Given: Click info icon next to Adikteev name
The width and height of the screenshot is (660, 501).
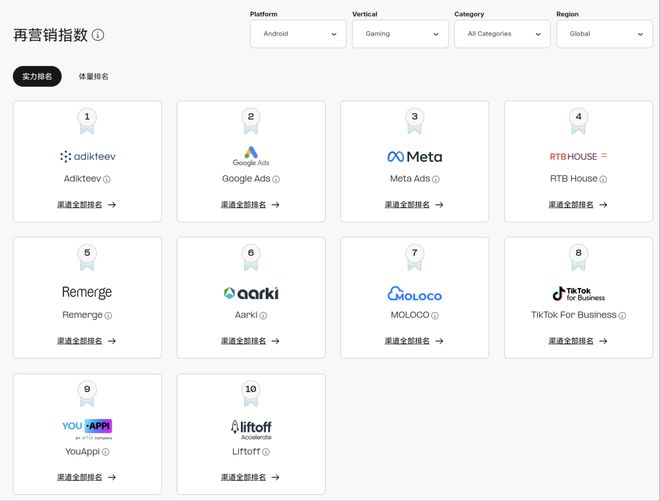Looking at the screenshot, I should (107, 180).
